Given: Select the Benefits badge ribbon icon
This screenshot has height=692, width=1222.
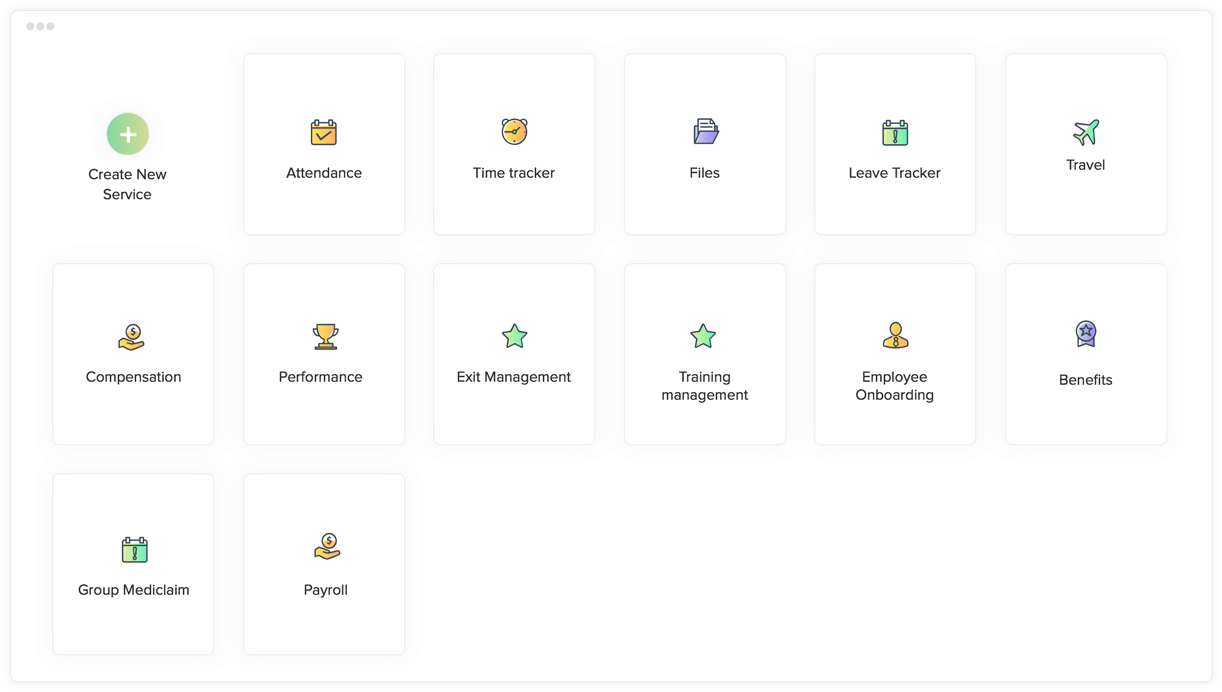Looking at the screenshot, I should click(1086, 333).
